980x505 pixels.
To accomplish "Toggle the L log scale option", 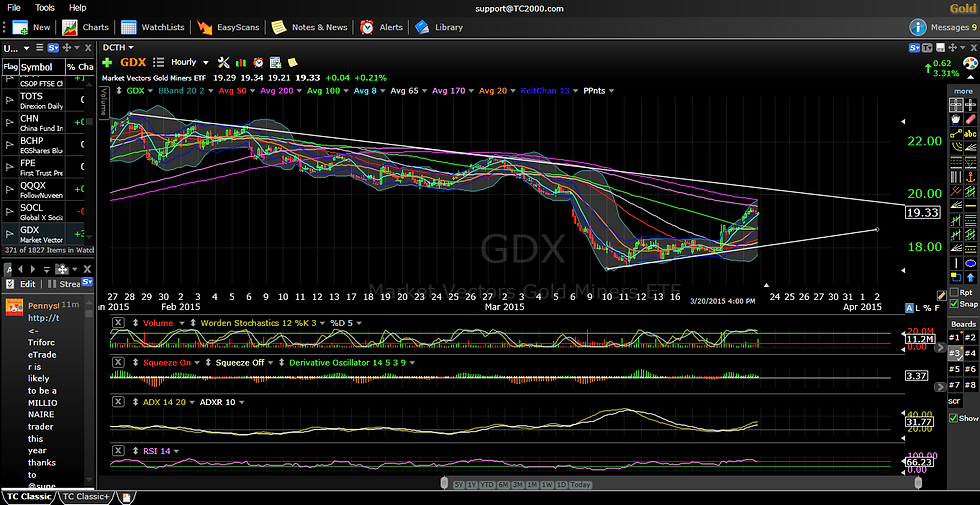I will point(918,308).
